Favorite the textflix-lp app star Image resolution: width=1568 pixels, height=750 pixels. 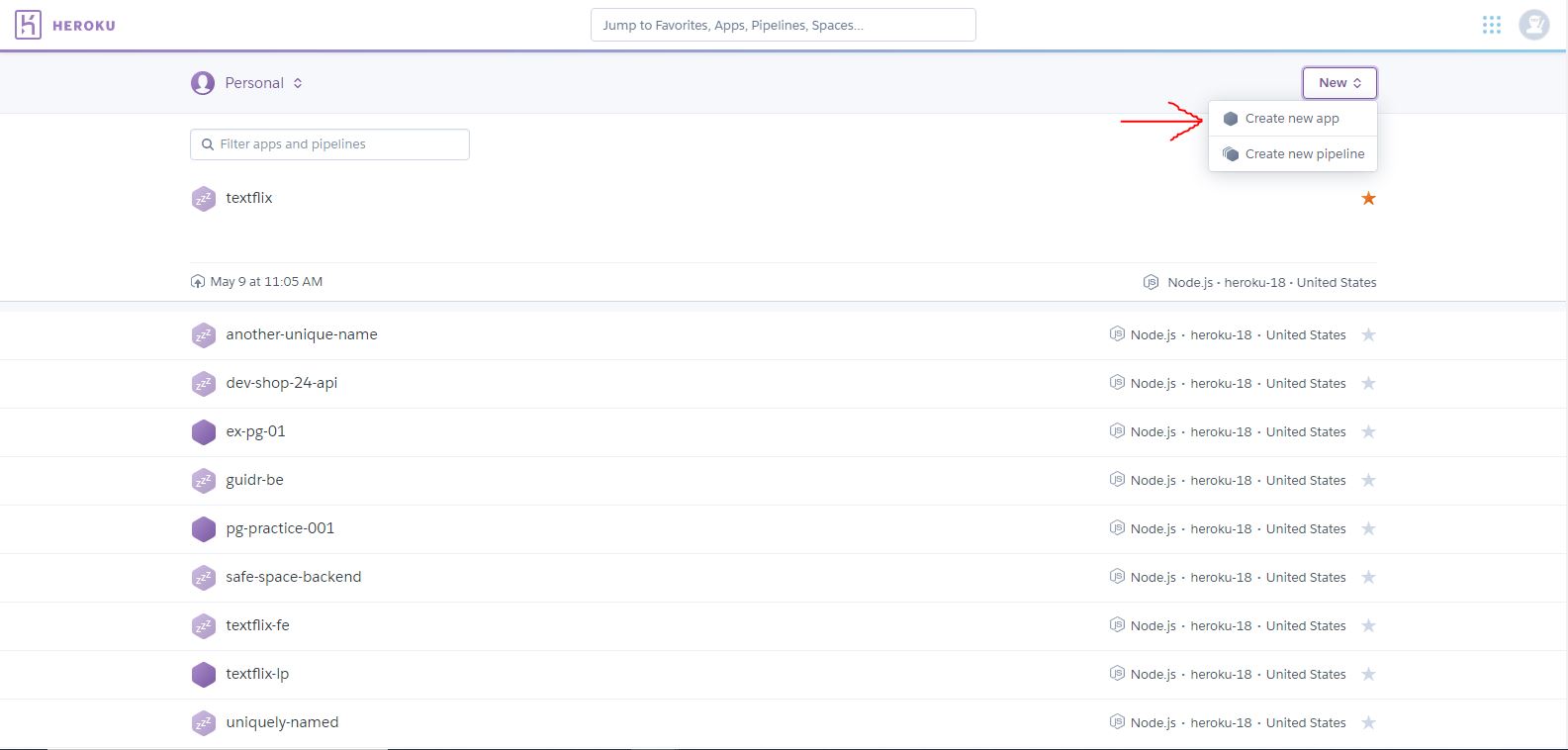pyautogui.click(x=1368, y=675)
